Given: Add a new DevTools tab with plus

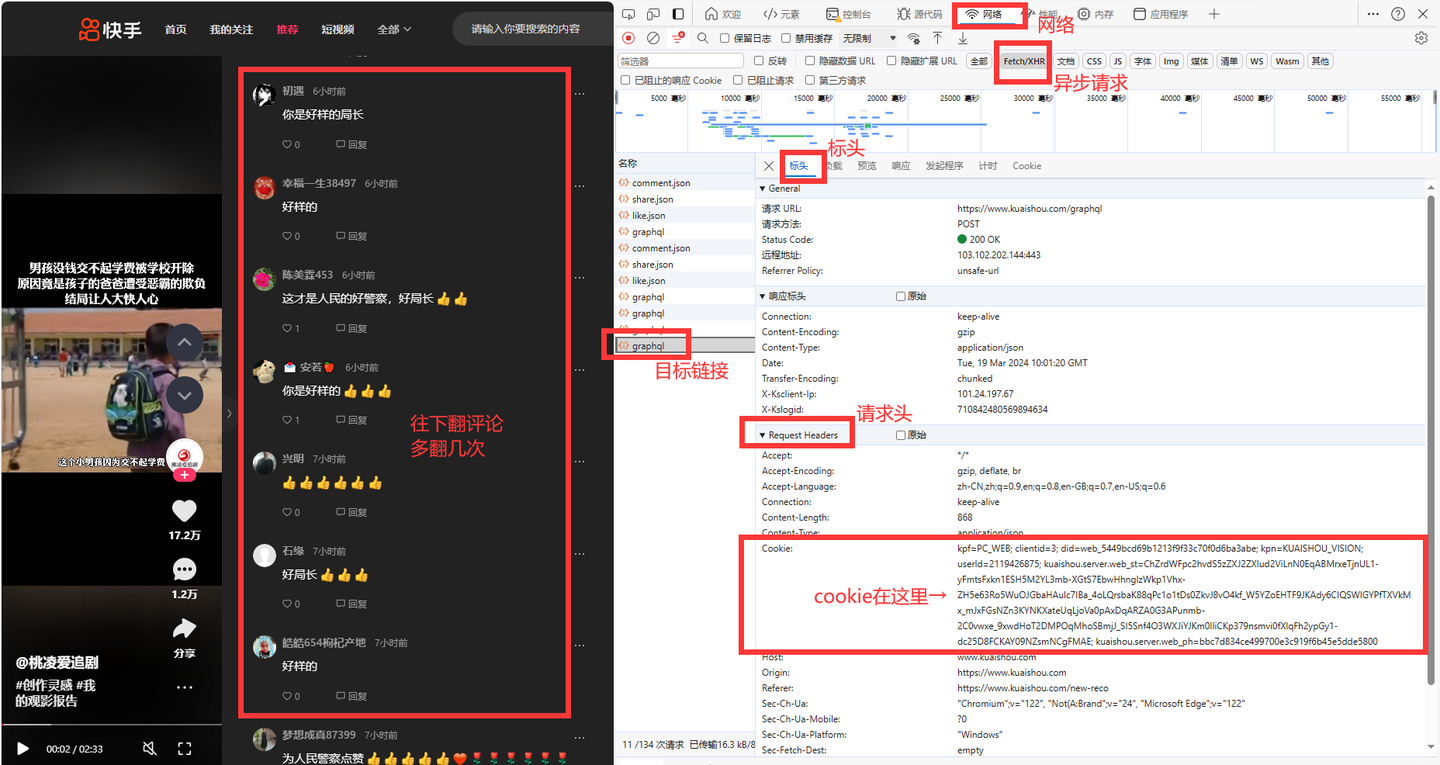Looking at the screenshot, I should coord(1214,14).
